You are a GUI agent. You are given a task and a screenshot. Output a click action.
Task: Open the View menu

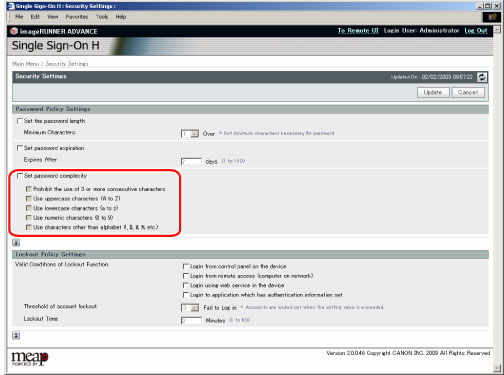click(x=53, y=17)
